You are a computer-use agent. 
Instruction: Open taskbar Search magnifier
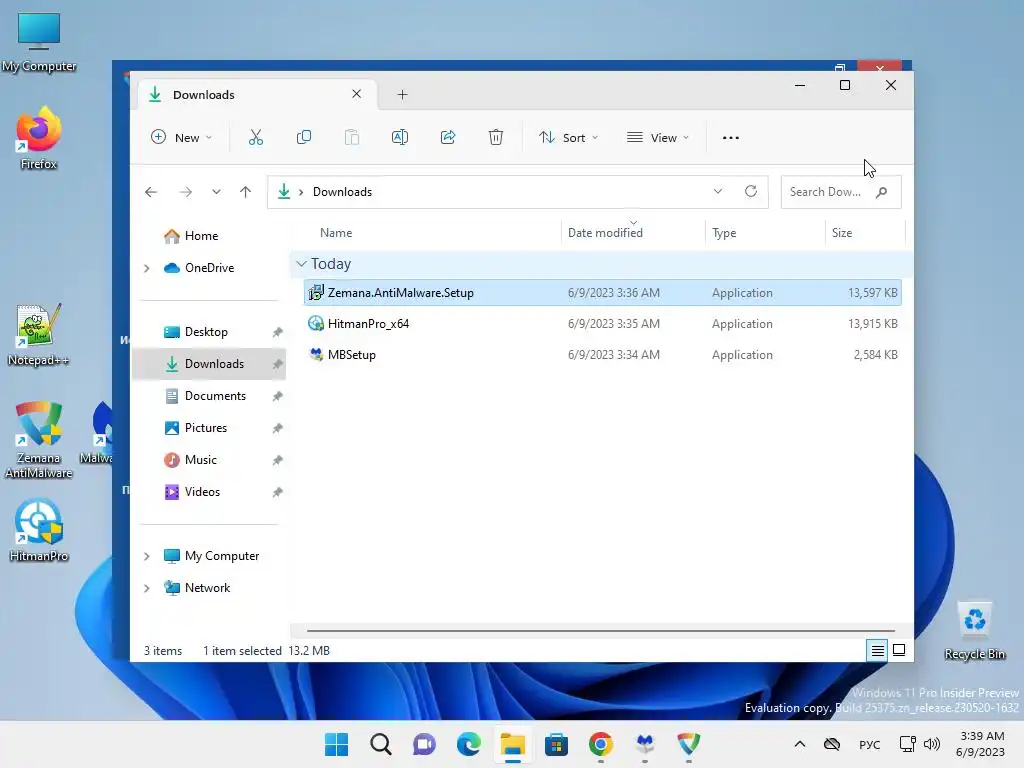[x=381, y=744]
